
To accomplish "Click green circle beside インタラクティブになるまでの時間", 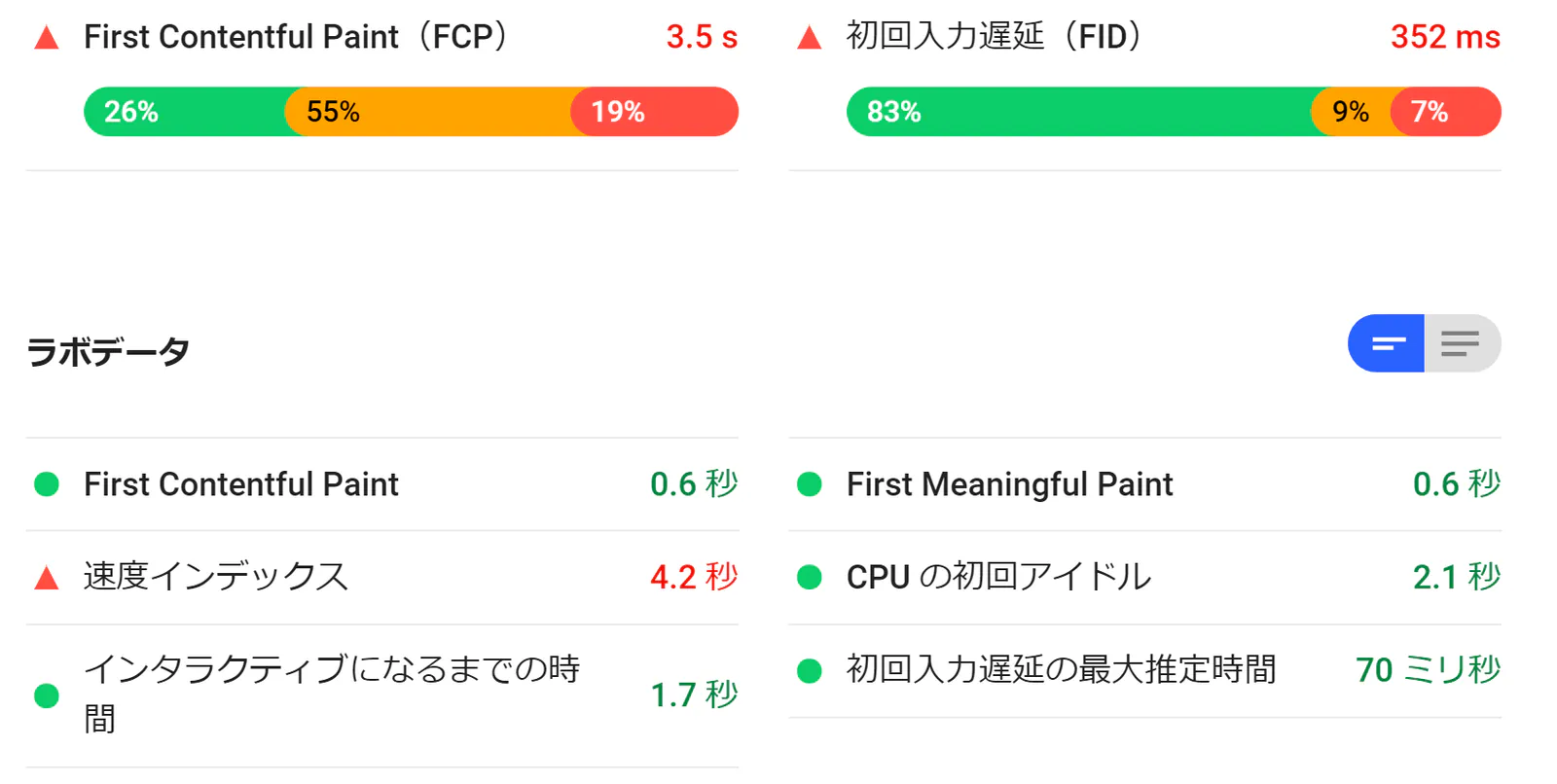I will tap(47, 695).
